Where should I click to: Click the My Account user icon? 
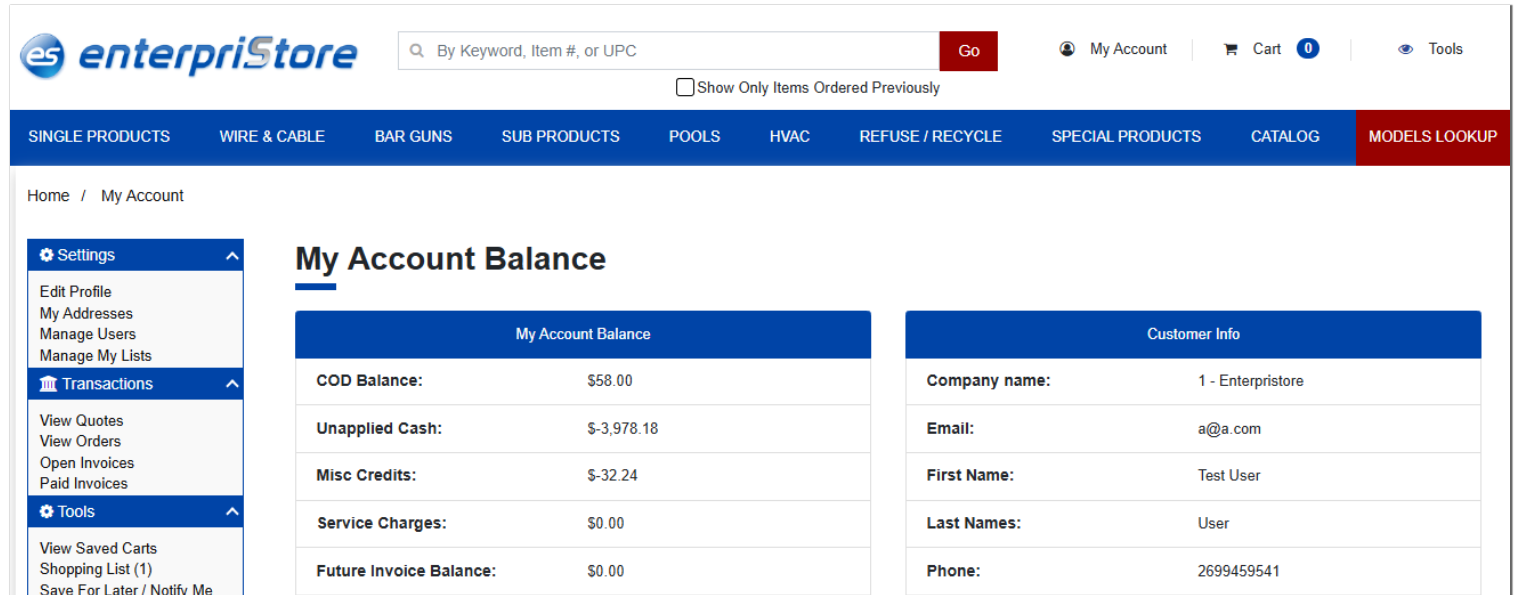tap(1067, 49)
